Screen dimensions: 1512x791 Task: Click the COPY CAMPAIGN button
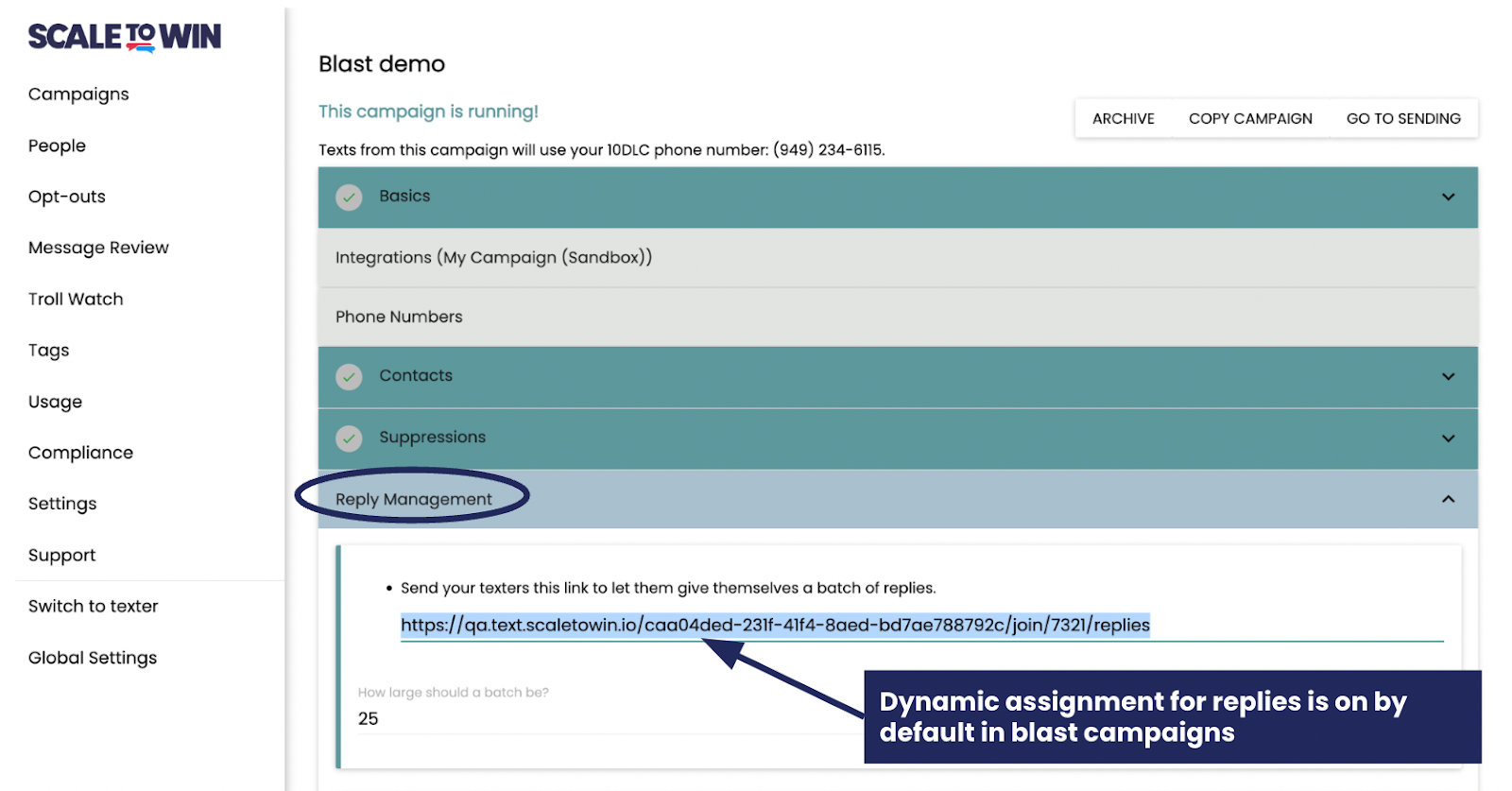(x=1250, y=118)
